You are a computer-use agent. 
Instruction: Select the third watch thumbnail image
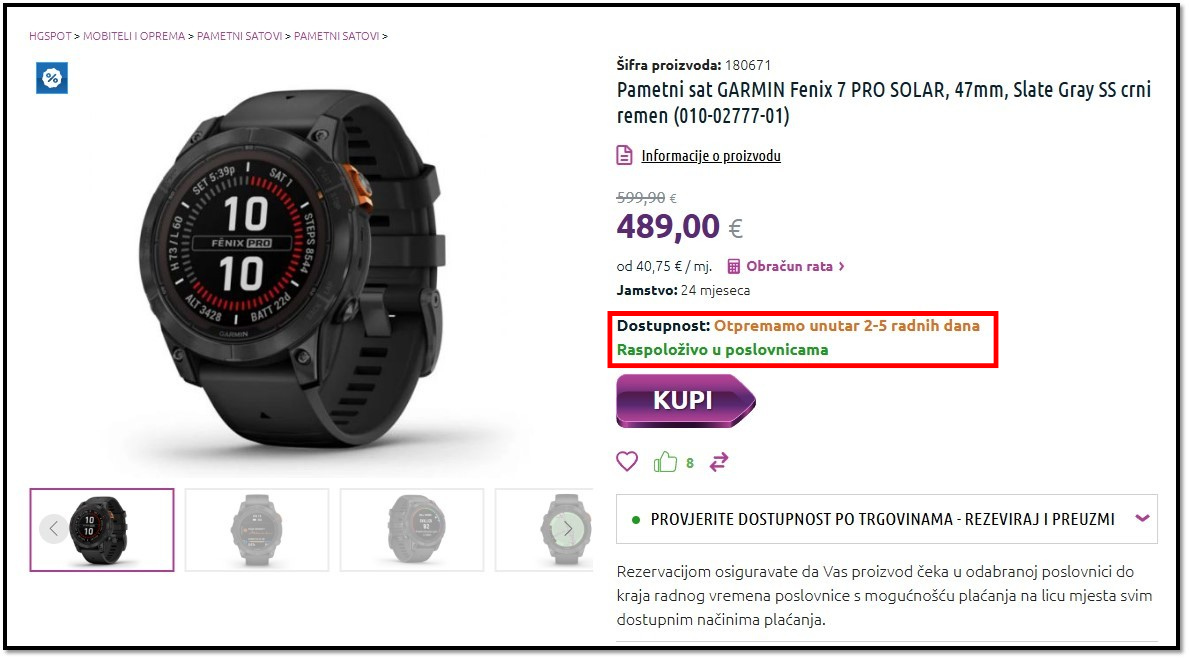click(412, 529)
